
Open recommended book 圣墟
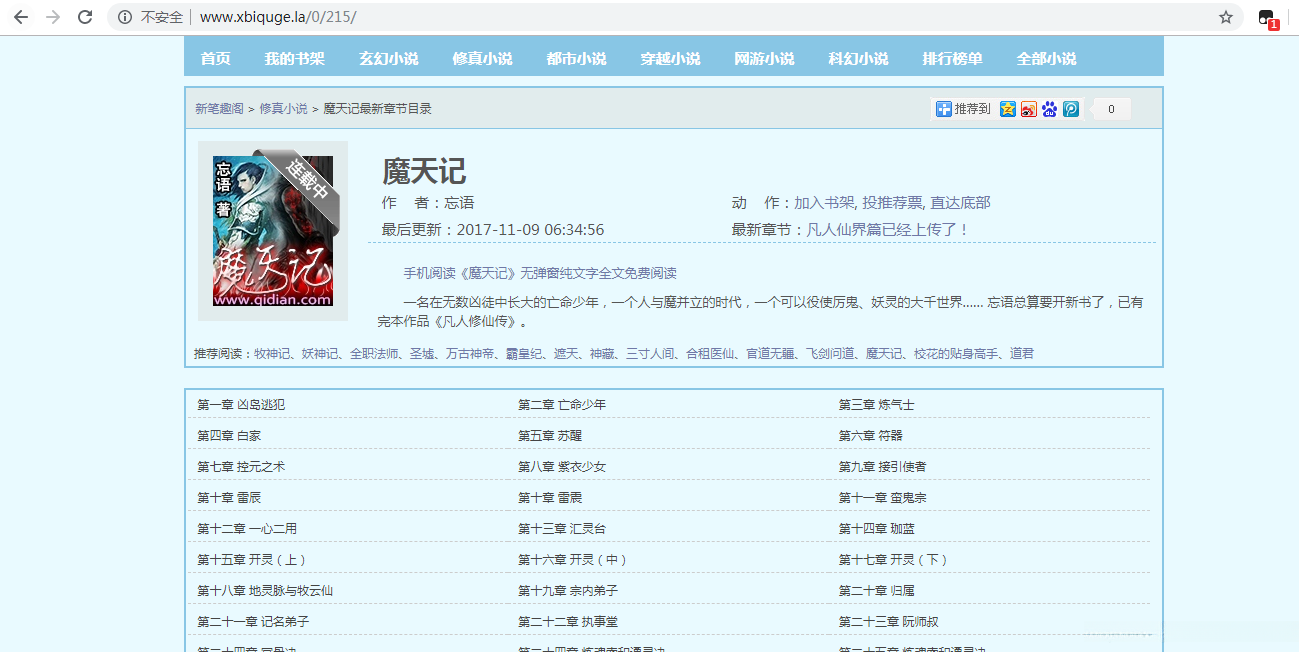click(423, 354)
